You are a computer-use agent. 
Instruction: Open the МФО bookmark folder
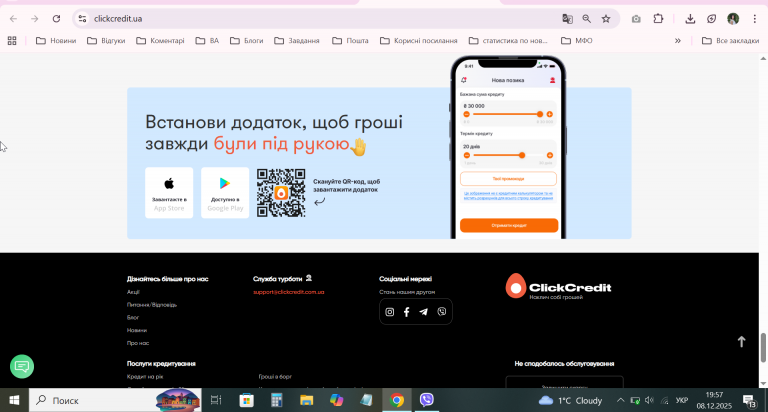pos(576,41)
